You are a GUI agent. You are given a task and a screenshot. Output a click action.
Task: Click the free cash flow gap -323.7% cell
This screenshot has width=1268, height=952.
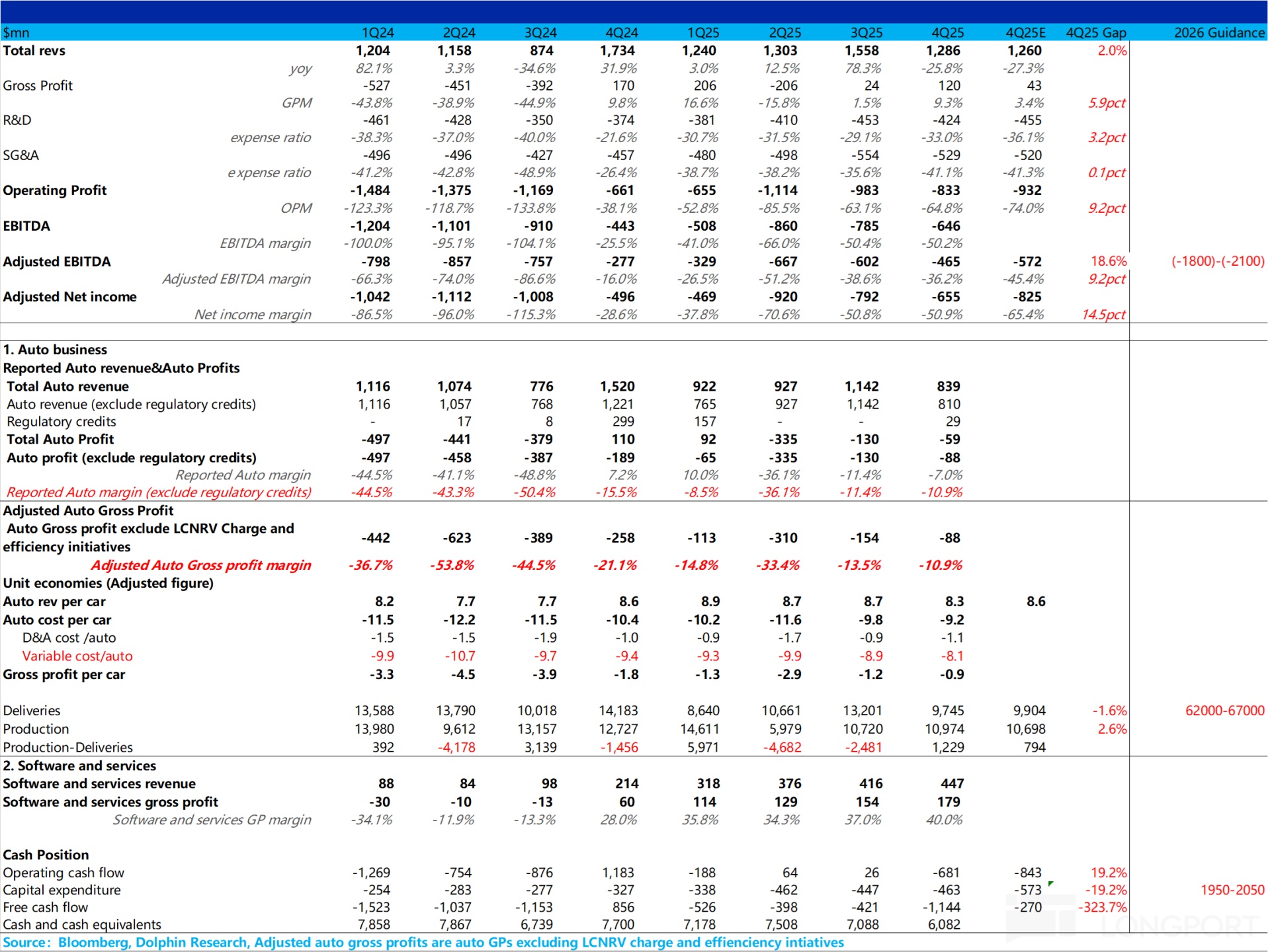[1102, 907]
